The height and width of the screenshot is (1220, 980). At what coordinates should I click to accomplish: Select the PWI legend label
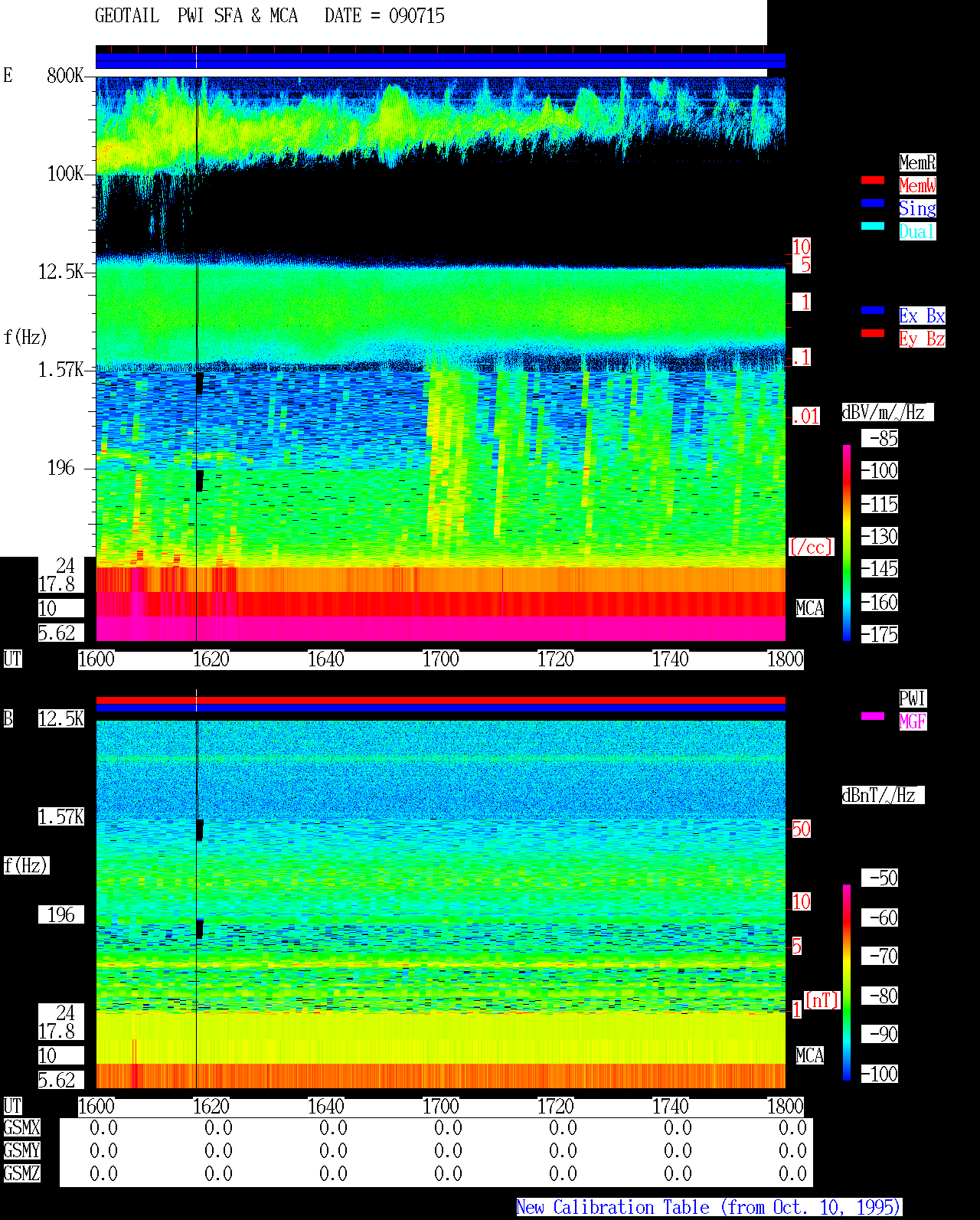[913, 698]
